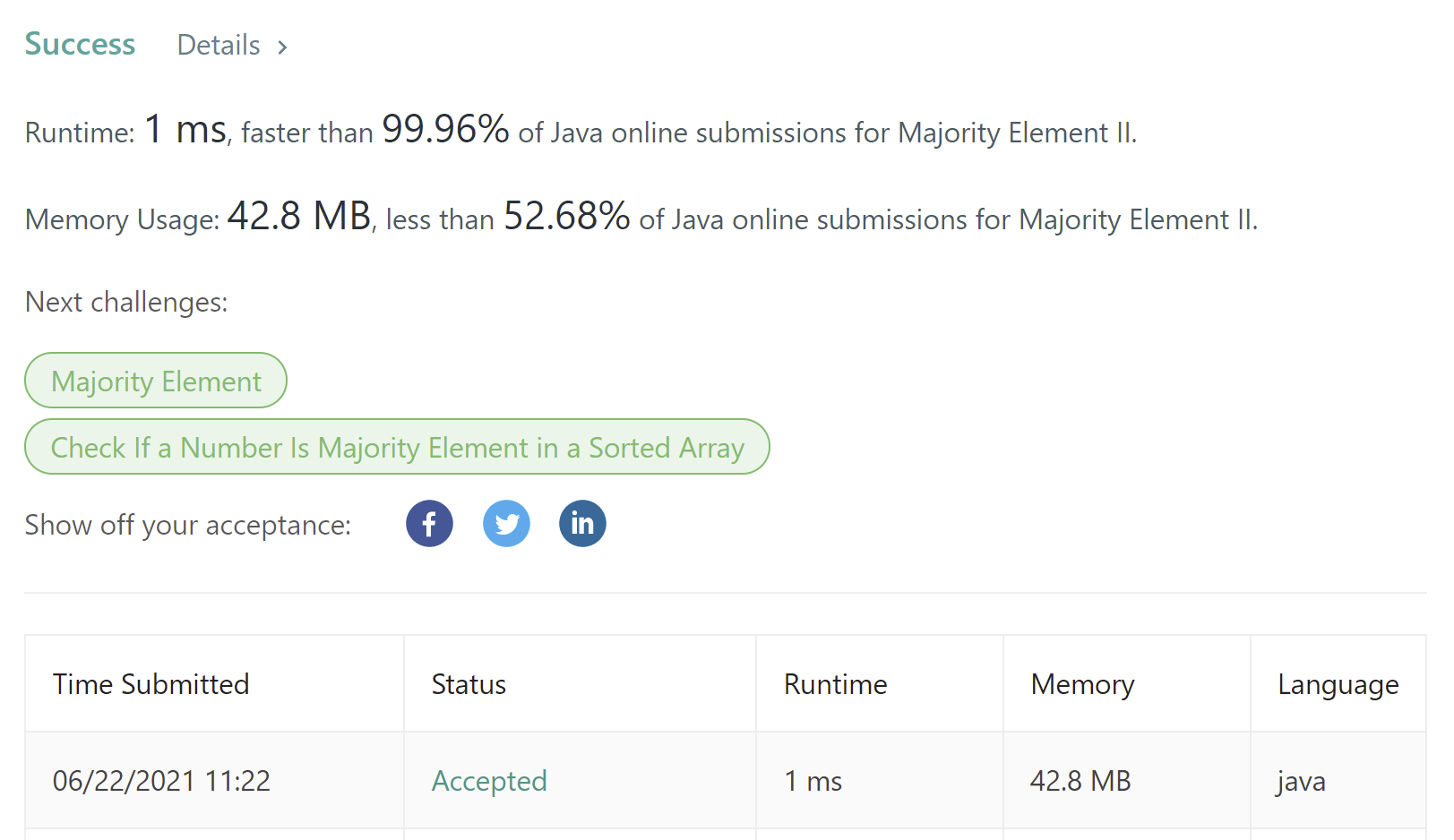Click the Success heading

(x=80, y=44)
